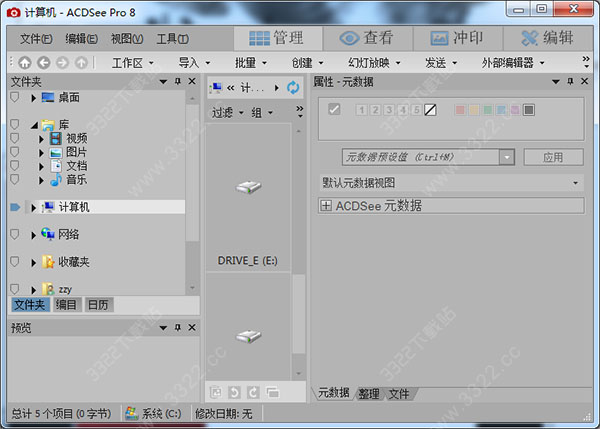This screenshot has width=600, height=429.
Task: Click the 应用 button
Action: (553, 157)
